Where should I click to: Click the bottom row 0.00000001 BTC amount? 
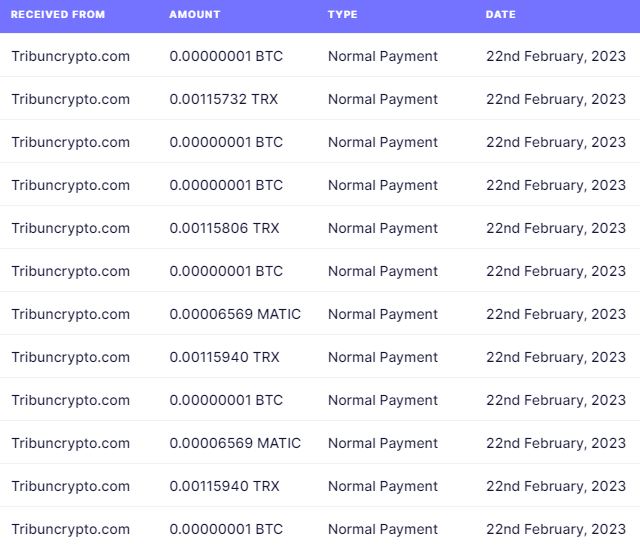point(226,529)
